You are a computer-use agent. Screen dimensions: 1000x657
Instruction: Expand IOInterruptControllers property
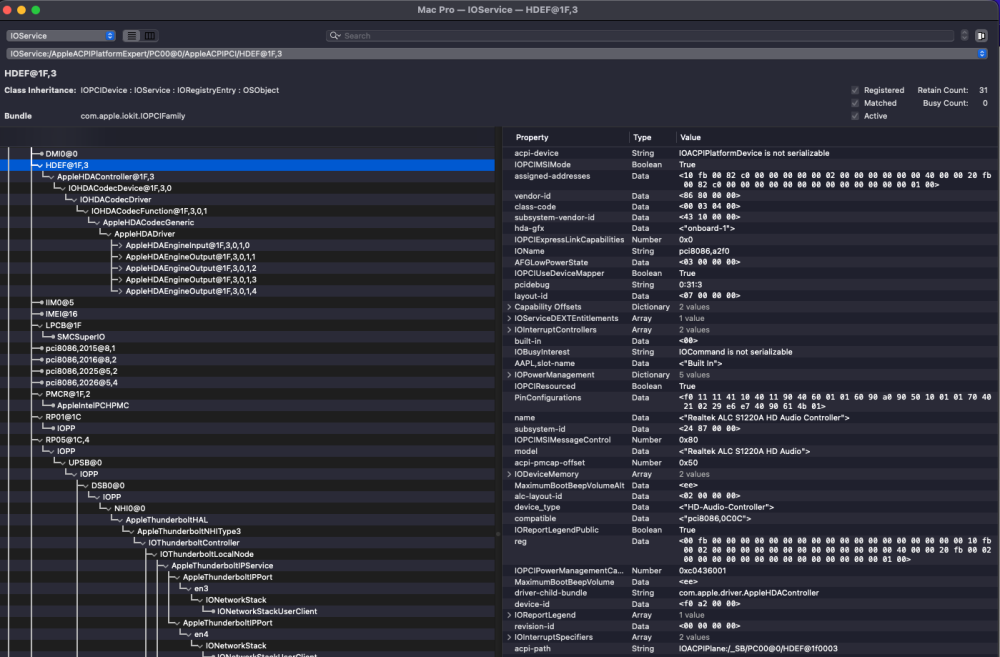click(x=509, y=330)
